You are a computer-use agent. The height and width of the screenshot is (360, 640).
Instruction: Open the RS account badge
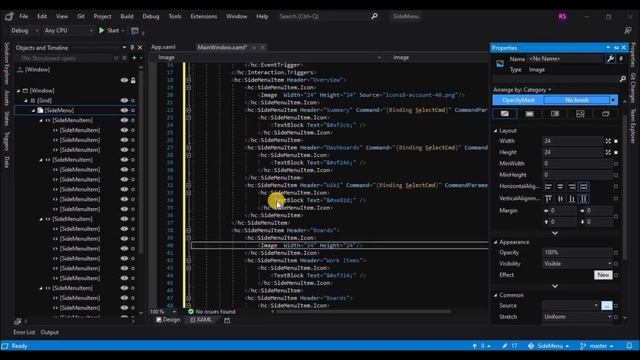(x=562, y=17)
